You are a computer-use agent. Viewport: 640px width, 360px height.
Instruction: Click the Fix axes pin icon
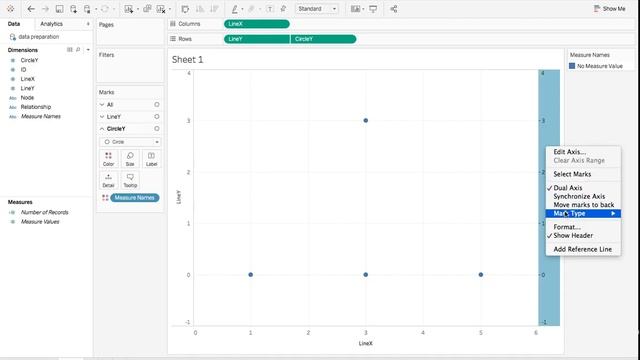pyautogui.click(x=283, y=9)
